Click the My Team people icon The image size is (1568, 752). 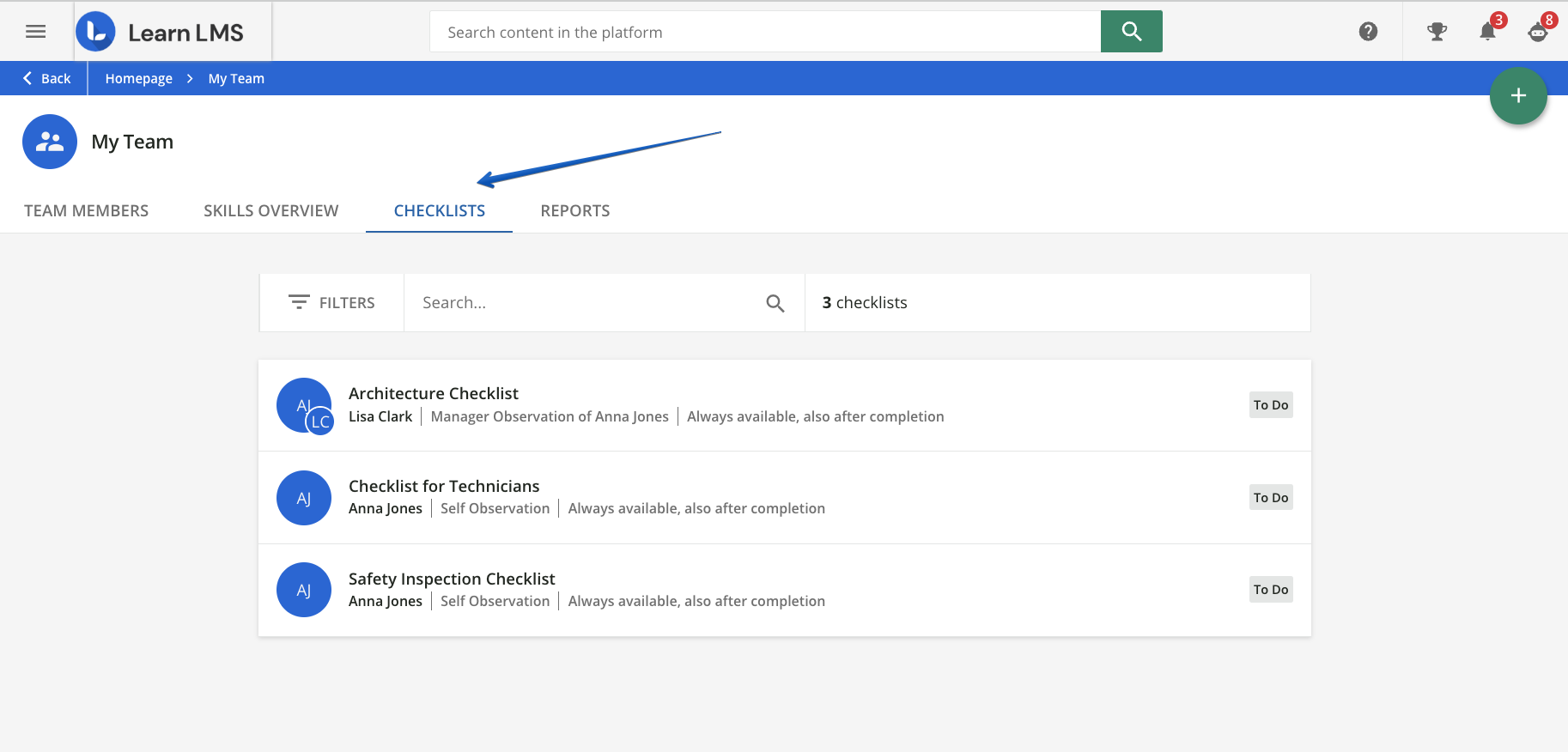[50, 142]
